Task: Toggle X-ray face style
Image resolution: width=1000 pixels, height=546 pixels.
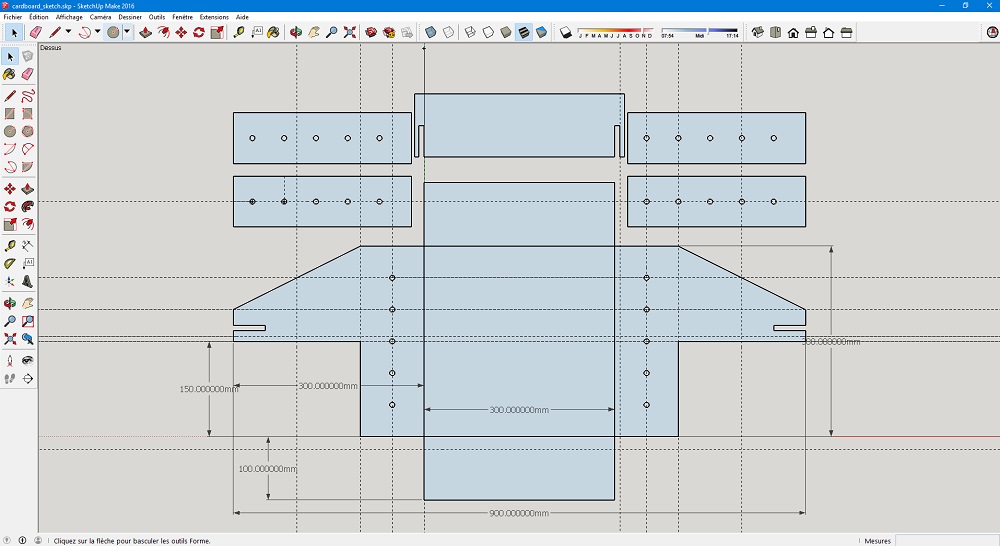Action: coord(430,32)
